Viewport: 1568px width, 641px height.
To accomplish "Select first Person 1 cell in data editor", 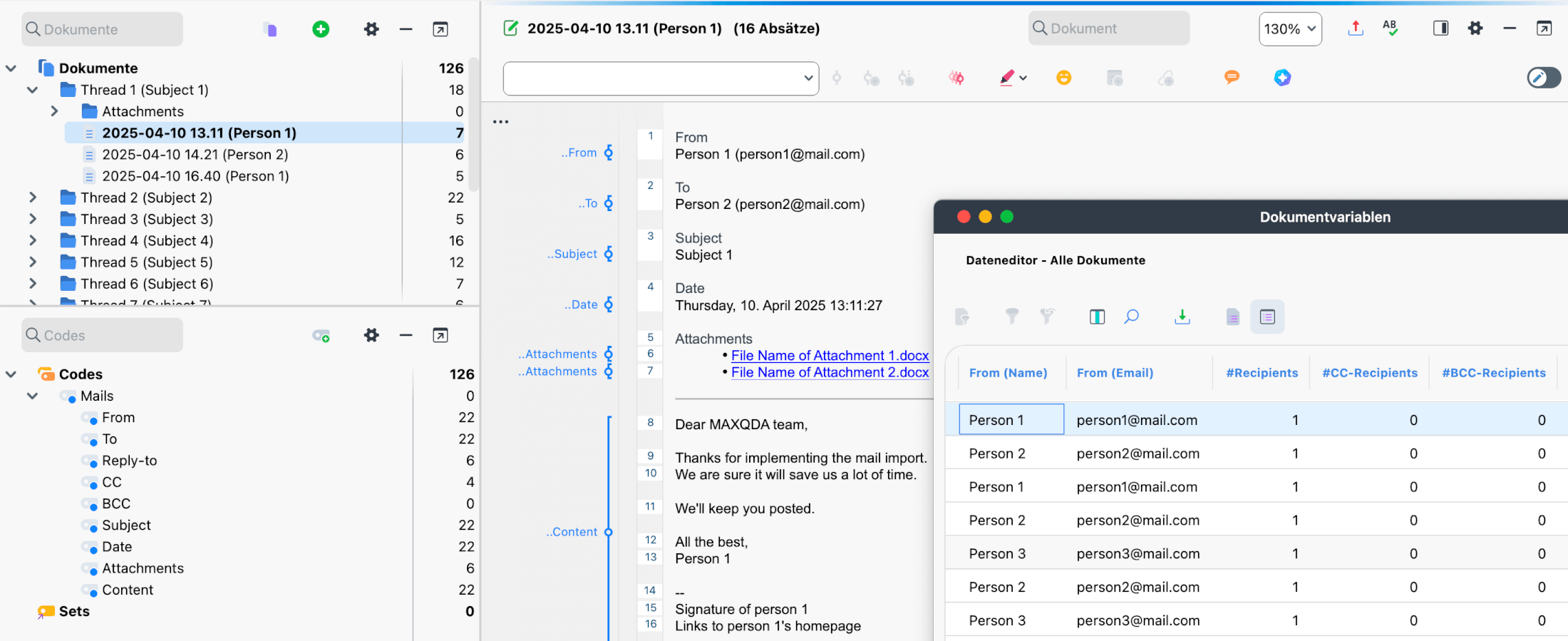I will click(x=1011, y=420).
